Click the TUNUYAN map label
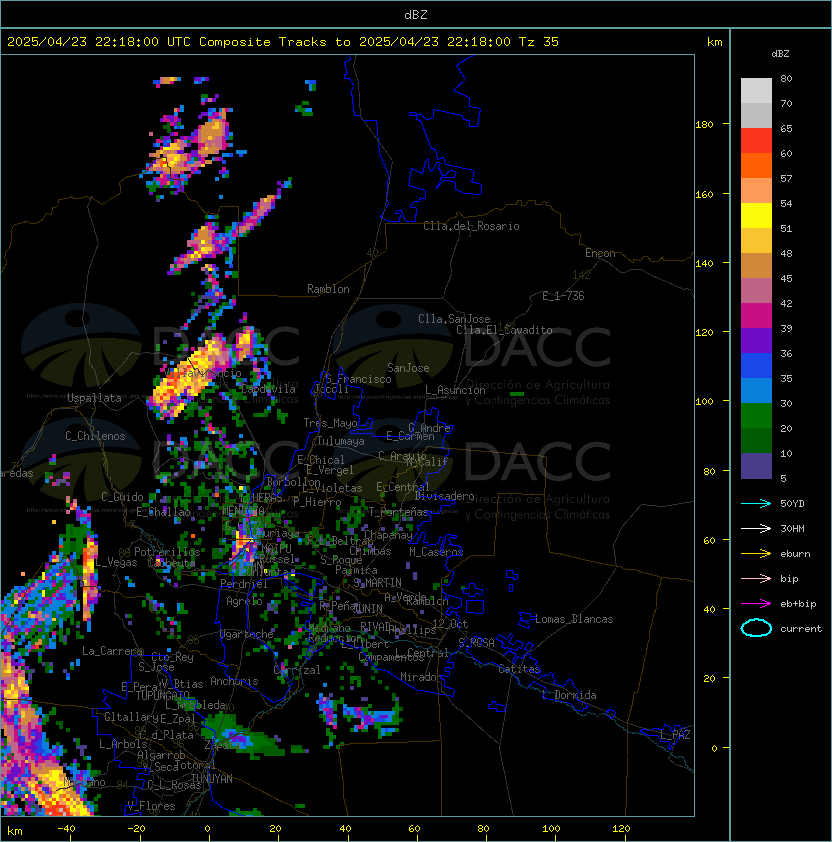The image size is (832, 842). pyautogui.click(x=212, y=779)
